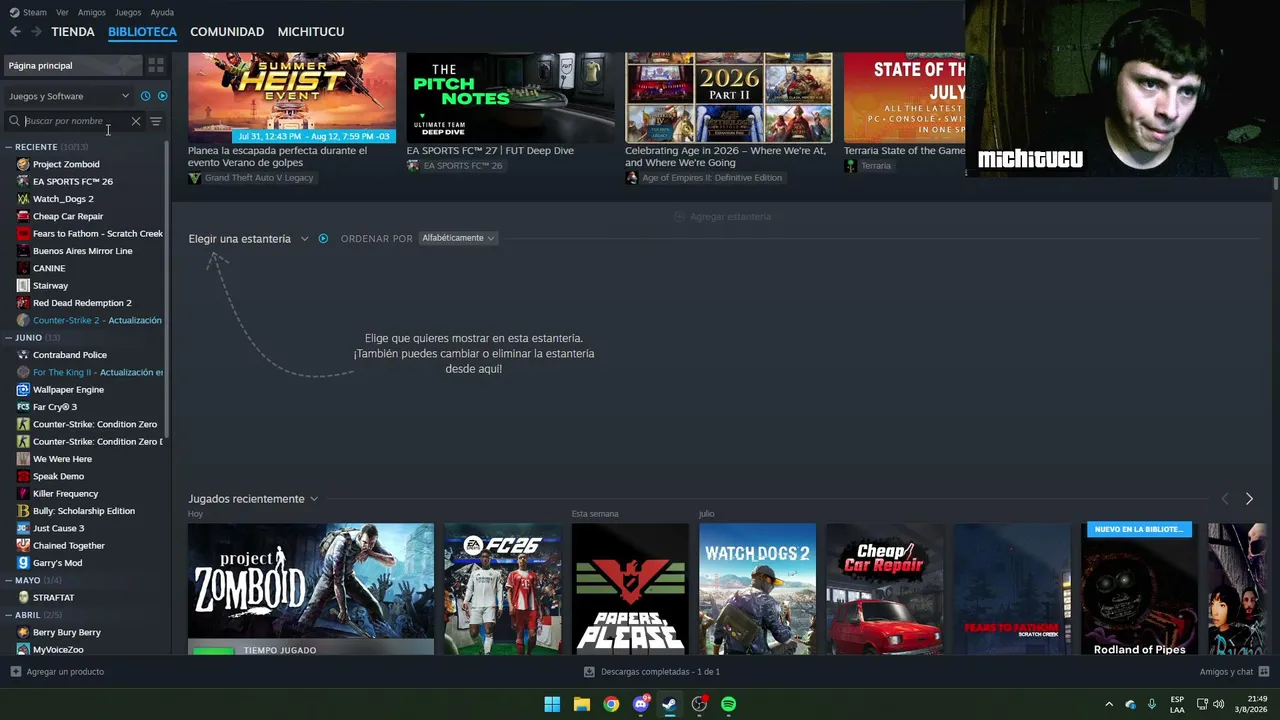Go forward with the right arrow
Screen dimensions: 1280x720
(x=36, y=32)
